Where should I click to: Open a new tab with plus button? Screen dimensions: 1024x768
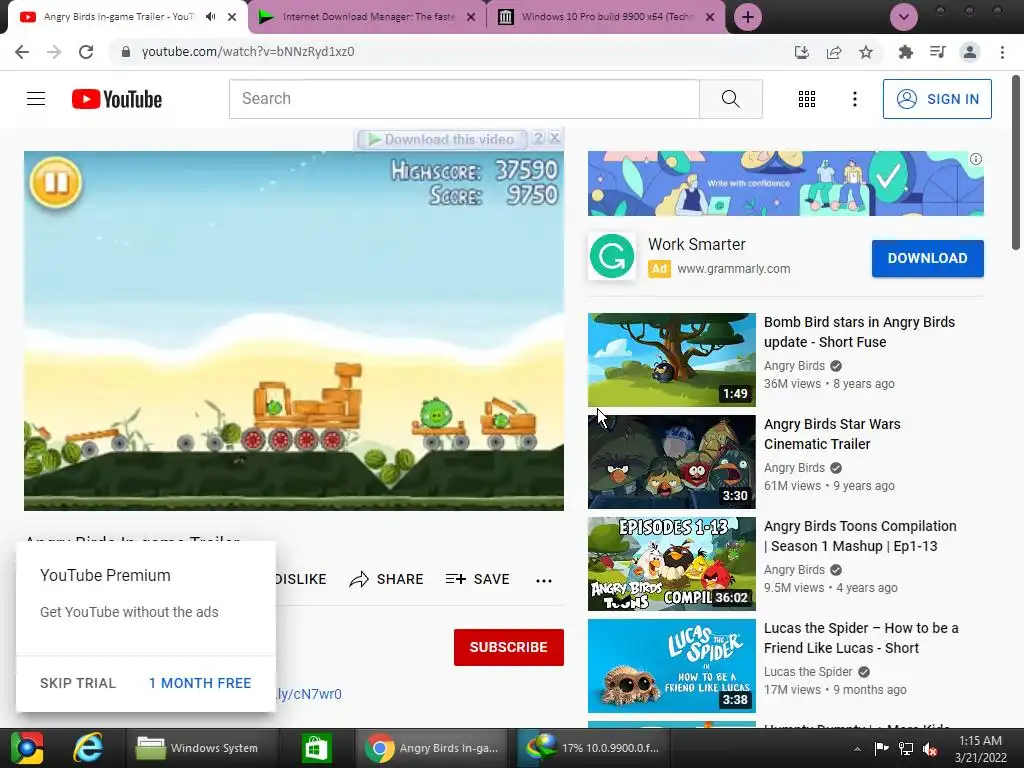(x=748, y=17)
